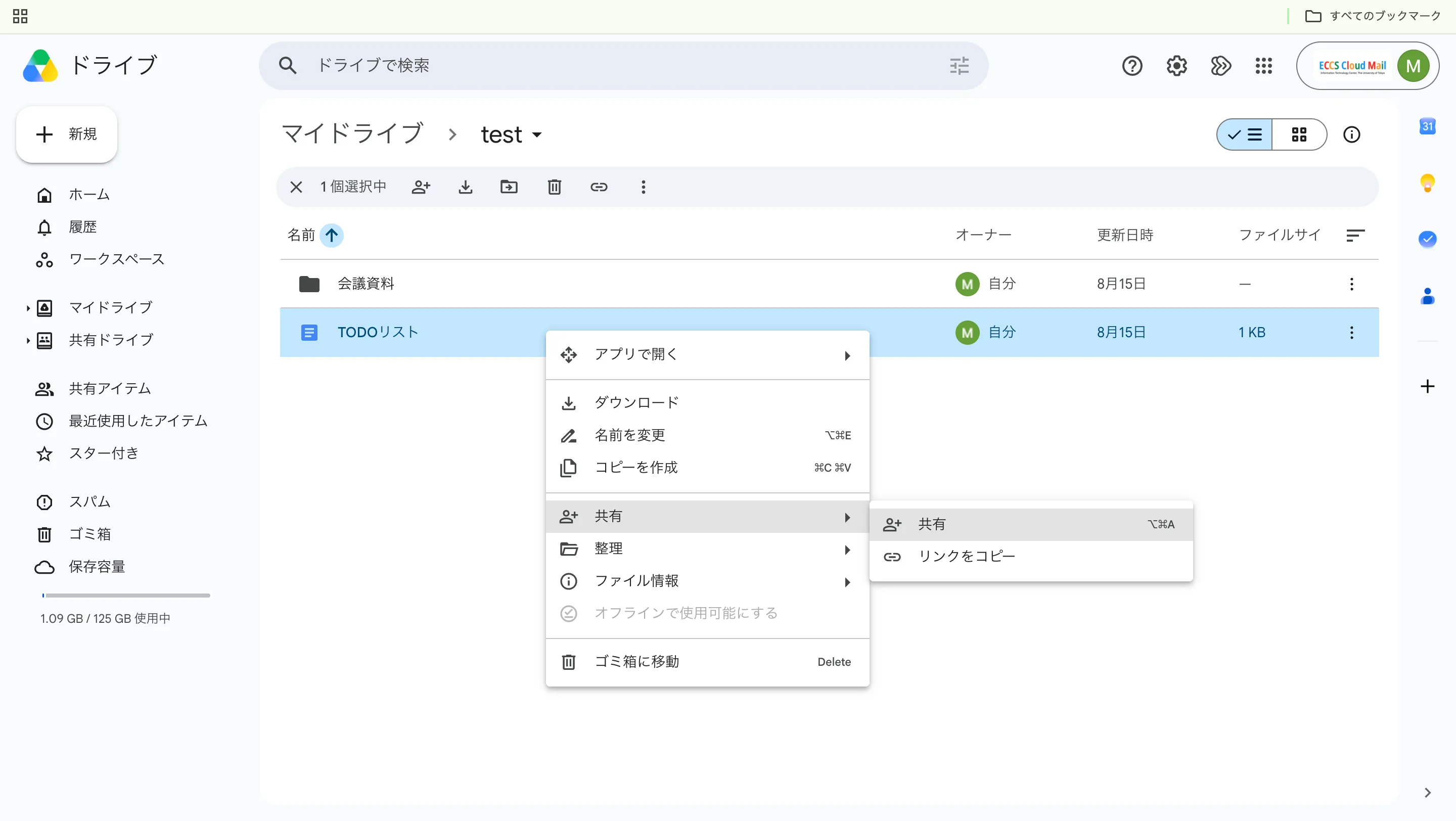The height and width of the screenshot is (821, 1456).
Task: Click the search magnifier icon
Action: pos(288,66)
